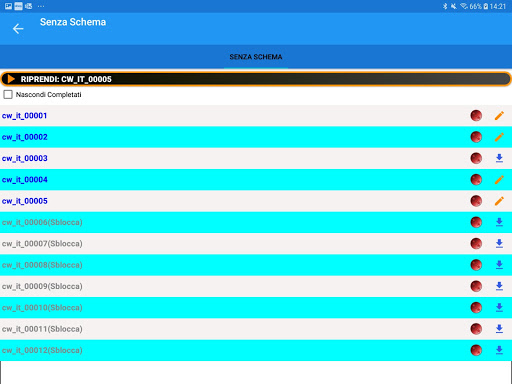512x384 pixels.
Task: Download puzzle cw_it_00012
Action: pyautogui.click(x=499, y=350)
